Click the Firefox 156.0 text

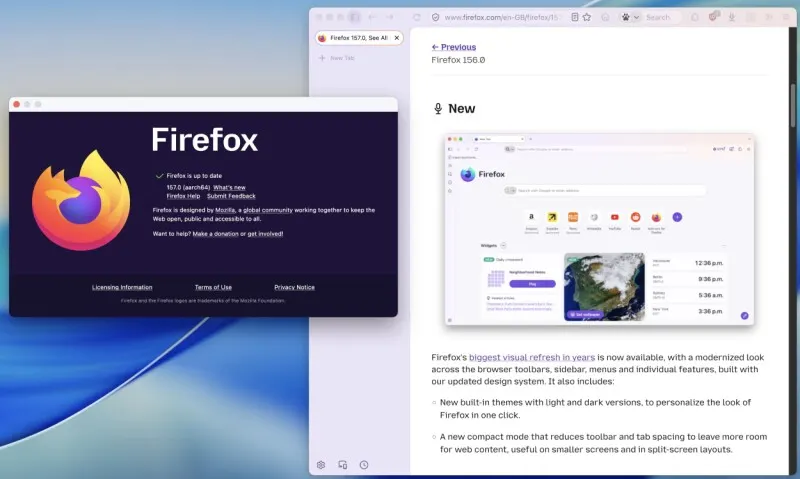458,60
